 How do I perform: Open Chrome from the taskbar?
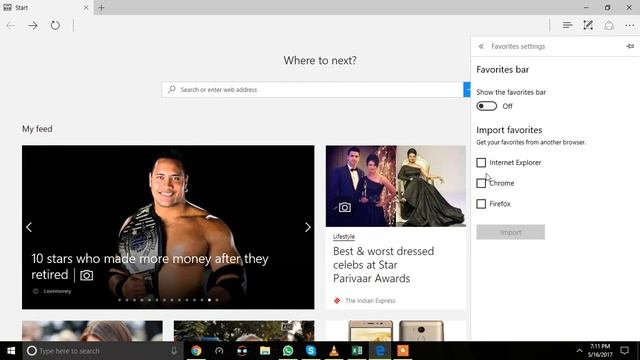tap(196, 351)
